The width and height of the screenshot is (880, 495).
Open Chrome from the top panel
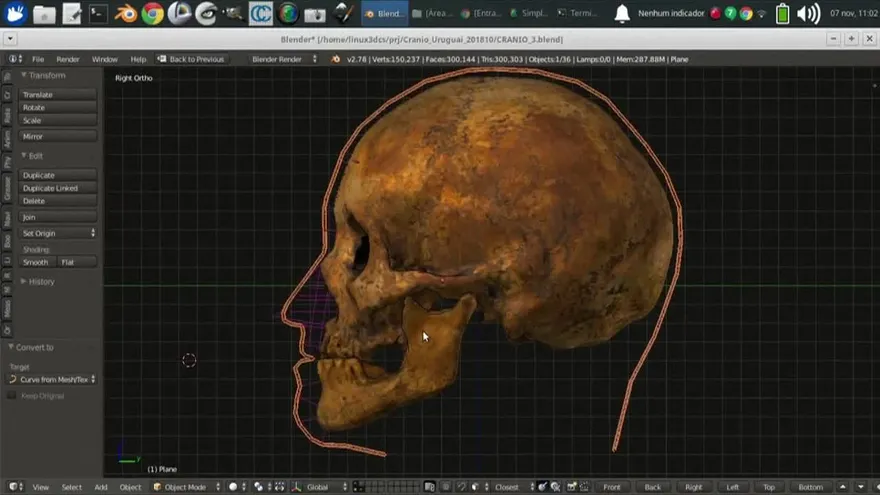pyautogui.click(x=153, y=14)
